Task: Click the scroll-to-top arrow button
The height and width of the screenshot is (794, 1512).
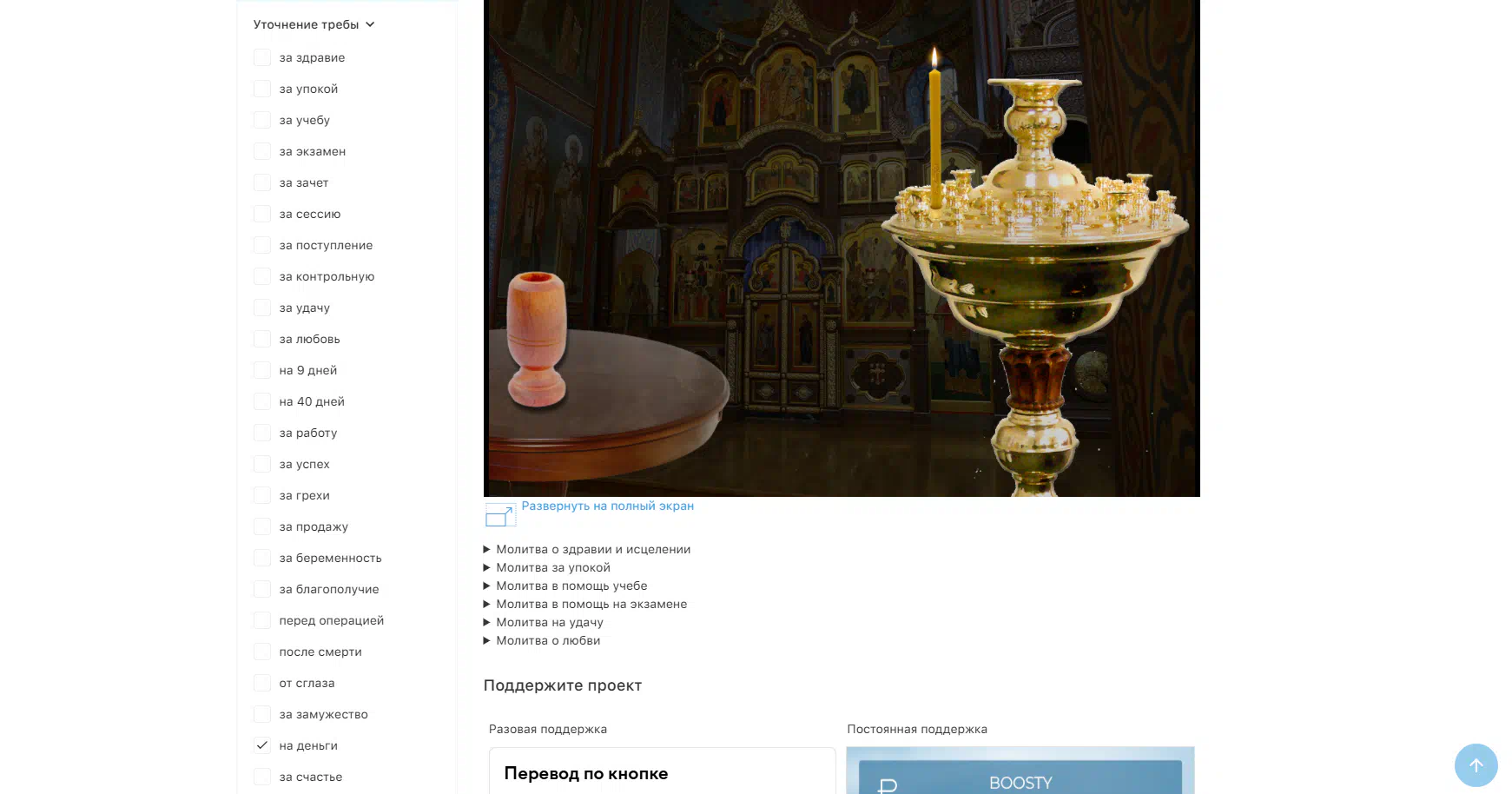Action: click(x=1476, y=765)
